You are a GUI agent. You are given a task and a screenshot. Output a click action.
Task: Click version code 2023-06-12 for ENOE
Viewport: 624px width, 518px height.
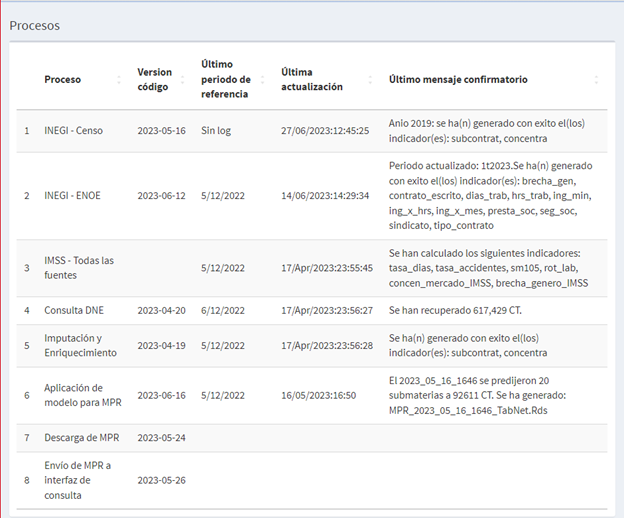[x=161, y=195]
